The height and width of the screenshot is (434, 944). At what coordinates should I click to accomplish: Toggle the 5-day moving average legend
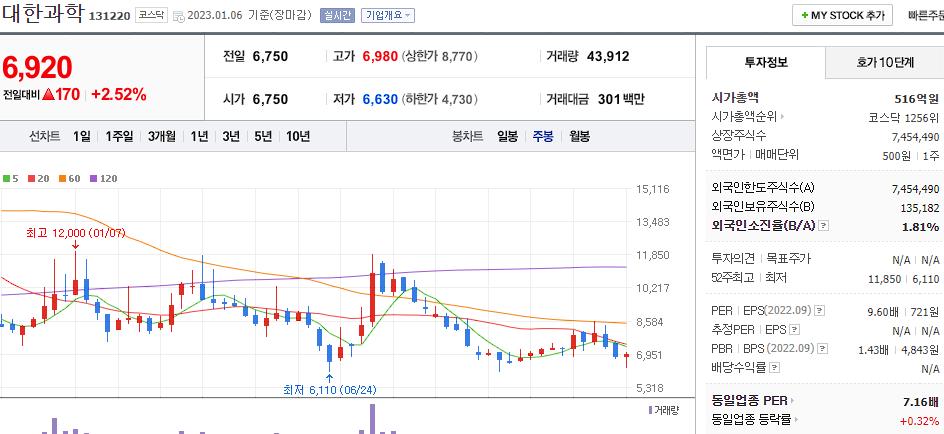coord(11,179)
